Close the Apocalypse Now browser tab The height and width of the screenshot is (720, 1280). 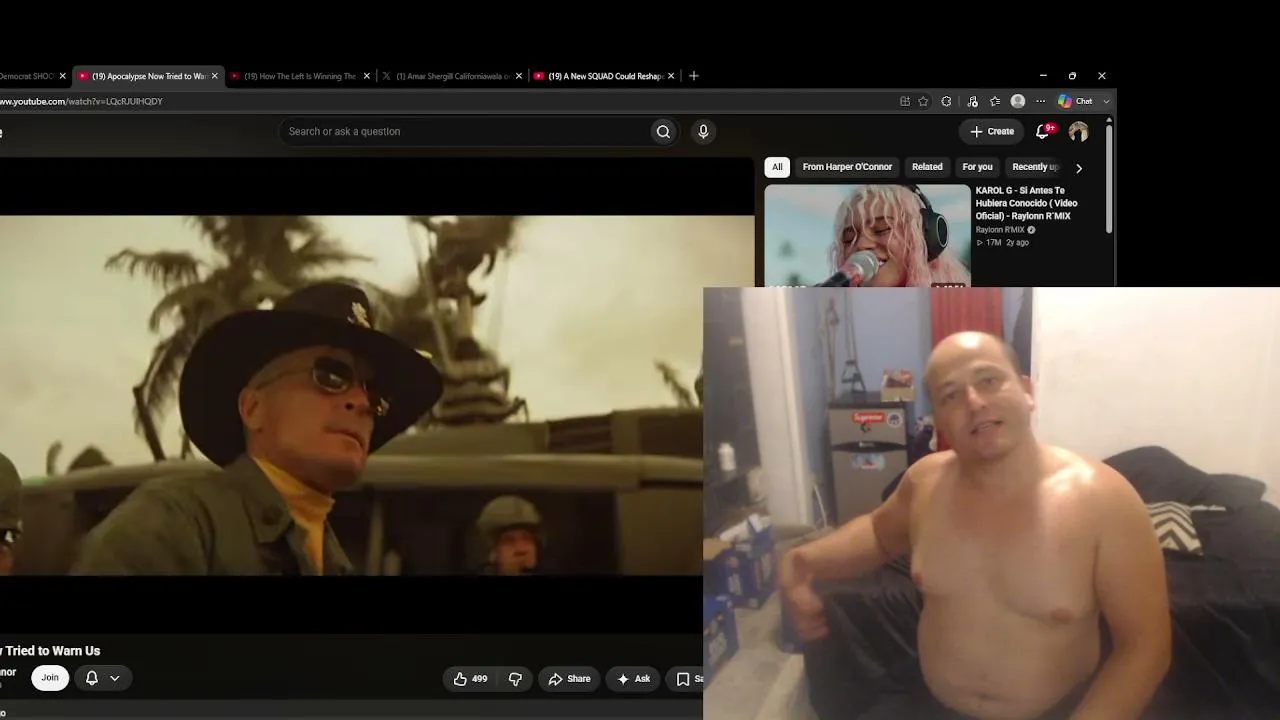tap(214, 76)
